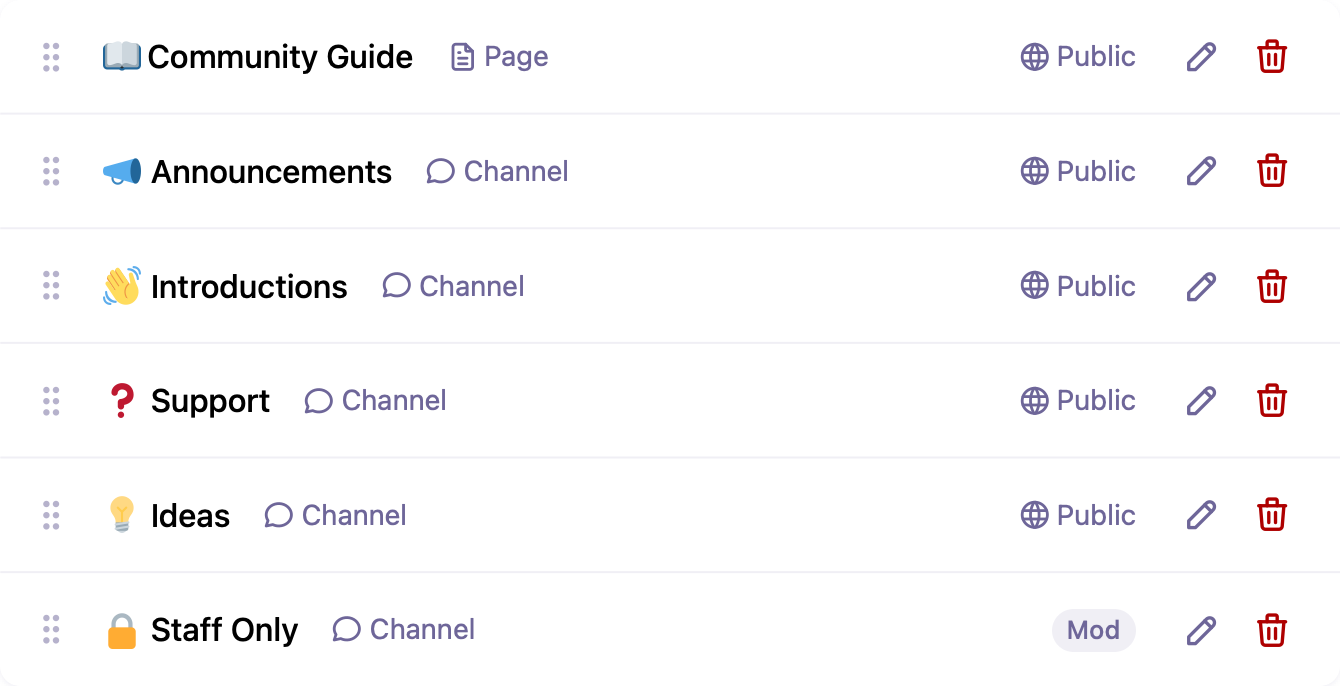Edit the Community Guide page with pencil icon
1340x686 pixels.
1201,57
